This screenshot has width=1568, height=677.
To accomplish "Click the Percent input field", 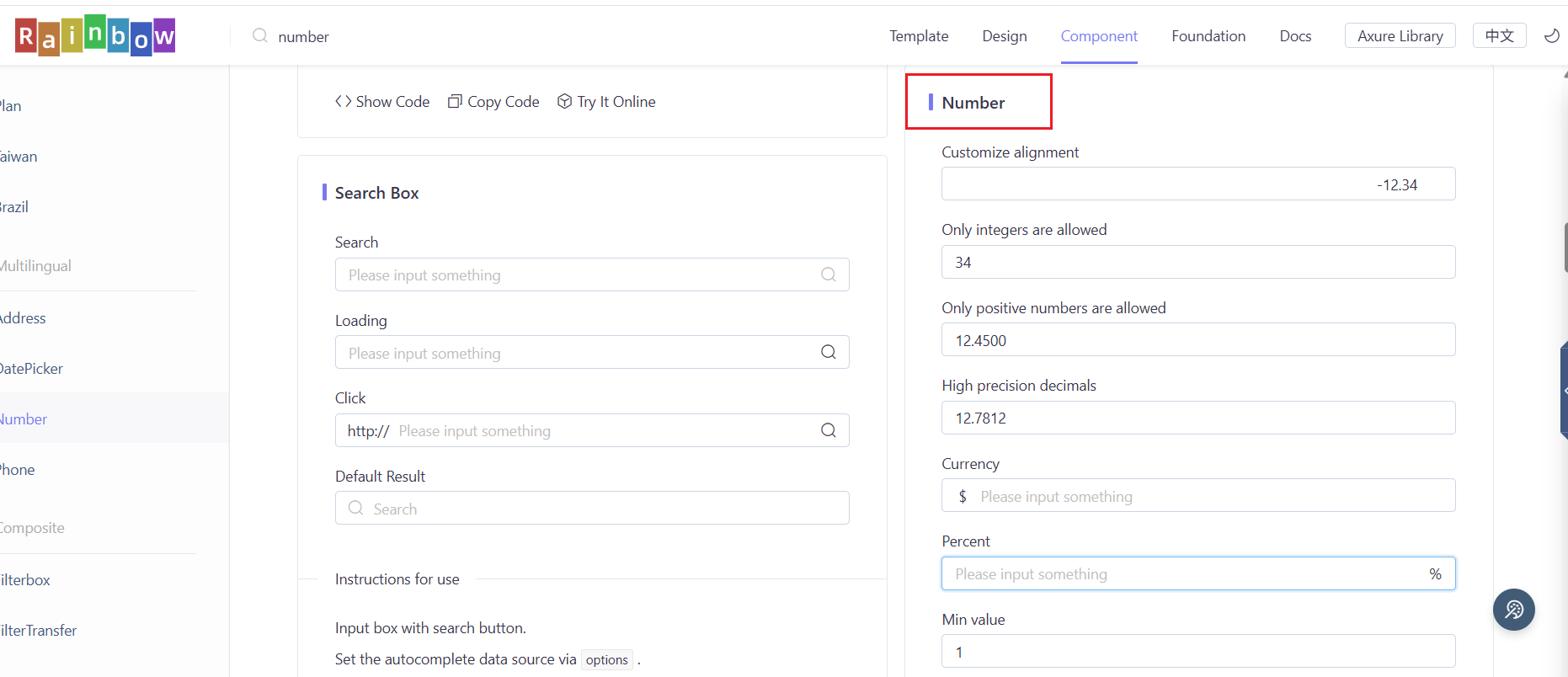I will 1179,574.
